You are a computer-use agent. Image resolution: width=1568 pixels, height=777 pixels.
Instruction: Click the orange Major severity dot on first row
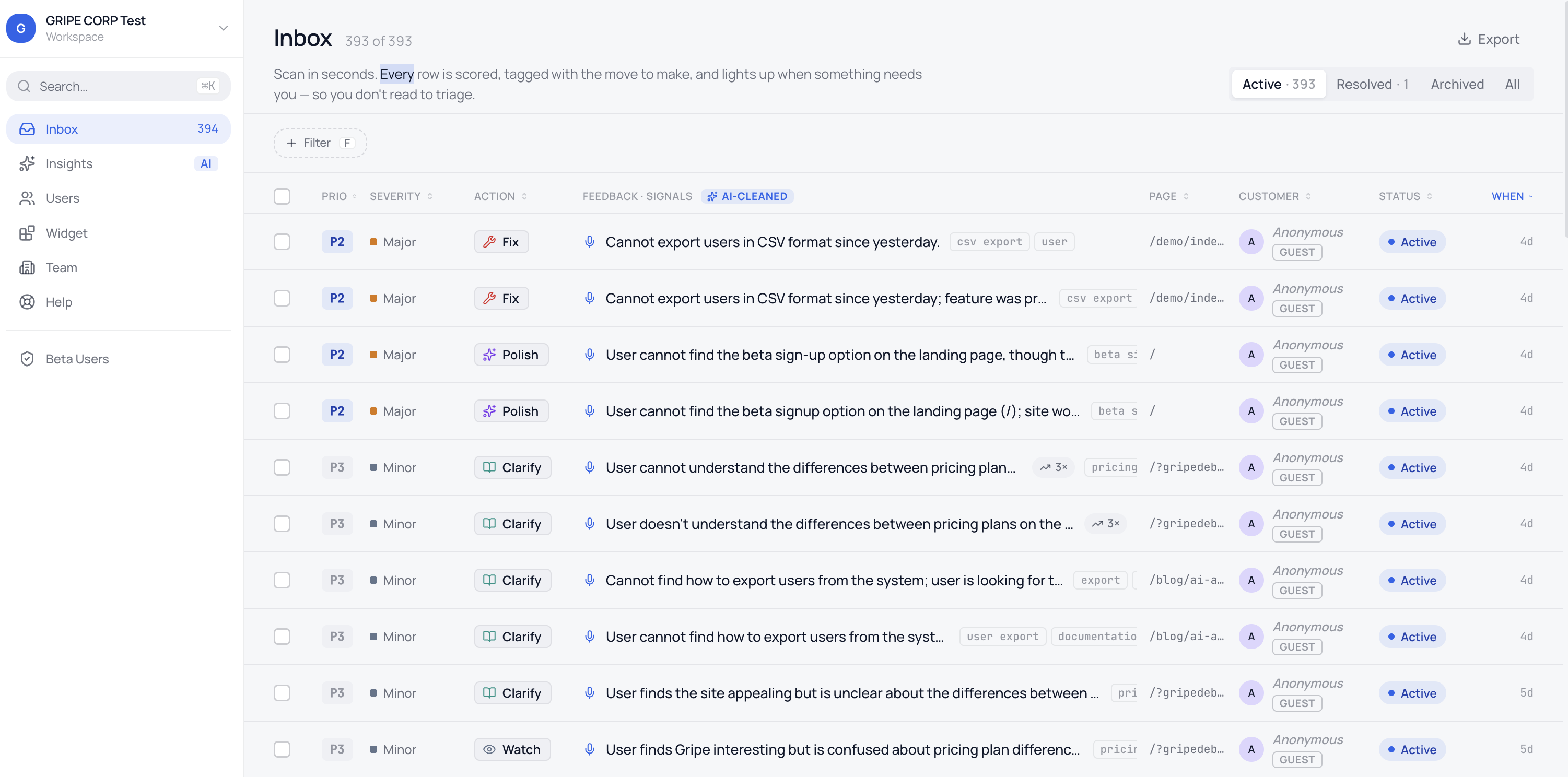click(373, 242)
